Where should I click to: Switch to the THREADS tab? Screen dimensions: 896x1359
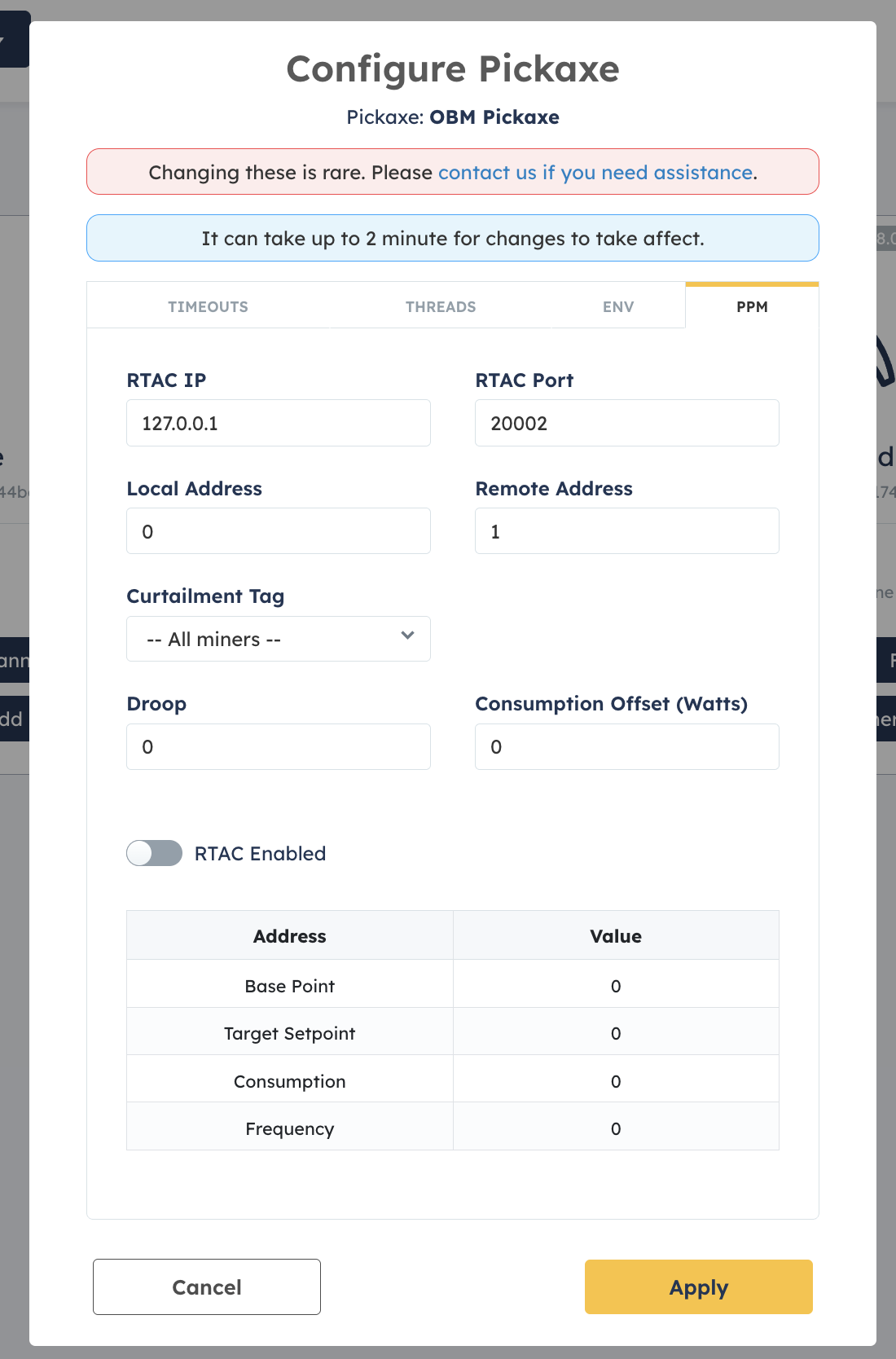click(440, 306)
